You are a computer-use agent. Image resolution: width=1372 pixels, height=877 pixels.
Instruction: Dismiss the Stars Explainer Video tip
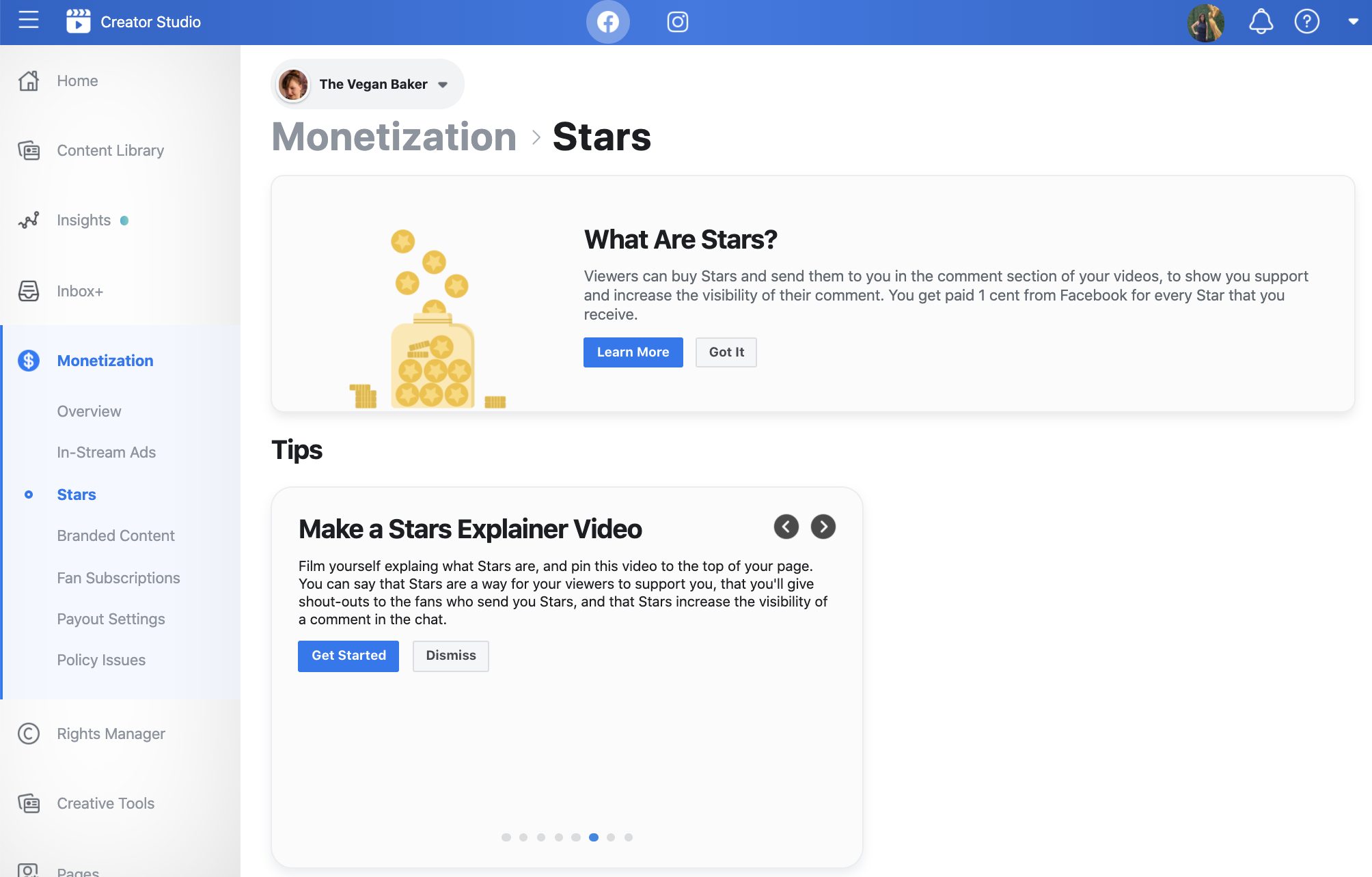(451, 656)
